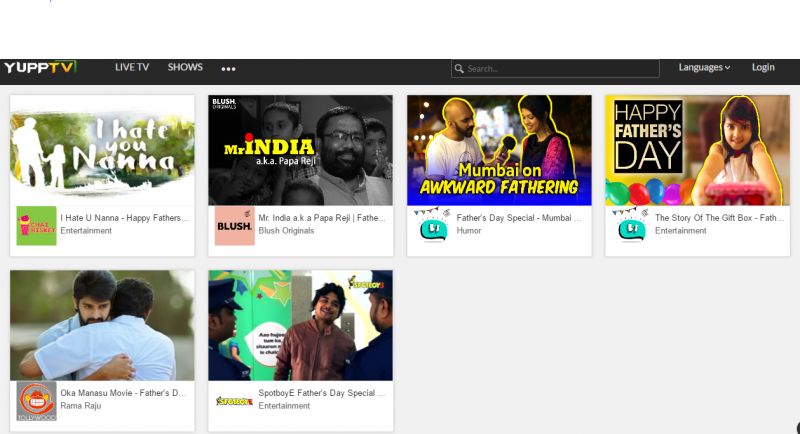Click channel icon beside Father's Day Special - Mumbai
Screen dimensions: 800x434
[433, 225]
